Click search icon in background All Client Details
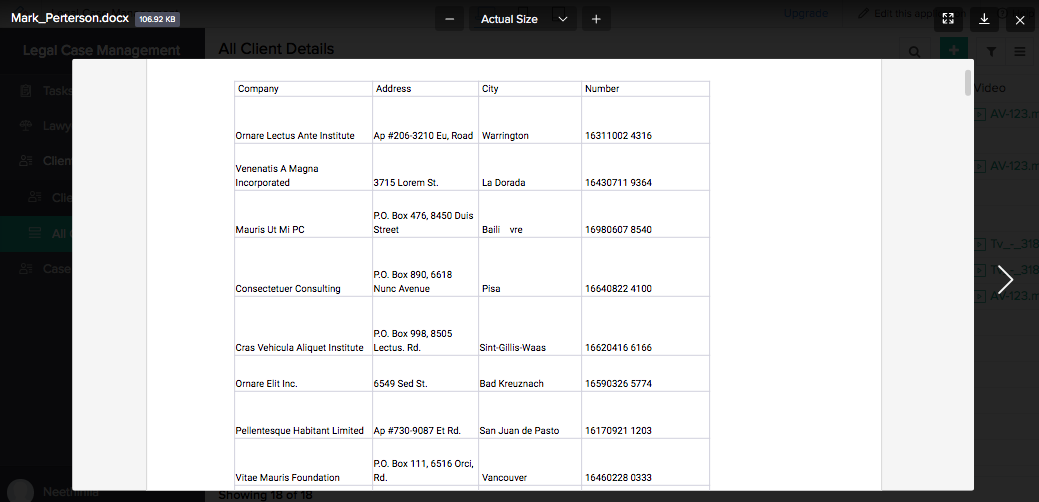 [914, 52]
